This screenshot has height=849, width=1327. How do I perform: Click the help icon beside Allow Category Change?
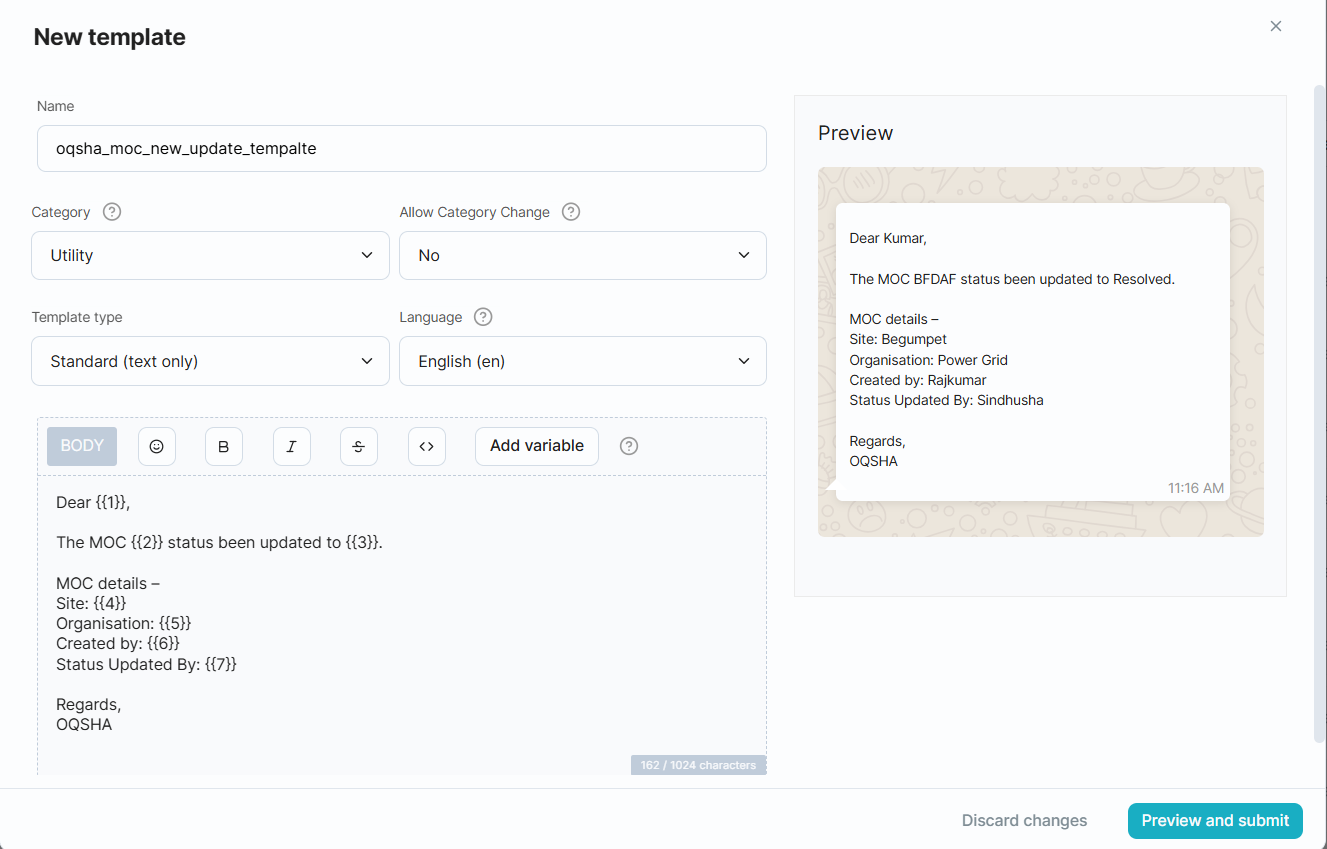point(571,212)
